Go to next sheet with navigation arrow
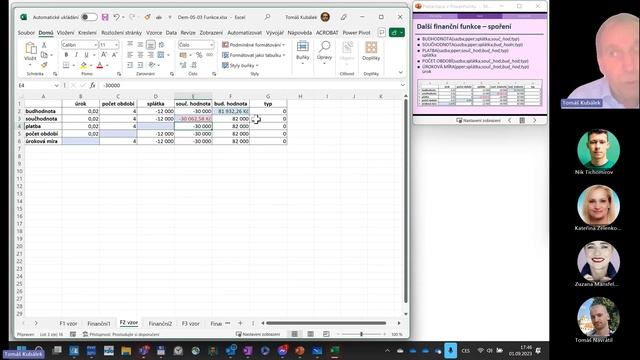This screenshot has width=640, height=360. [x=36, y=323]
